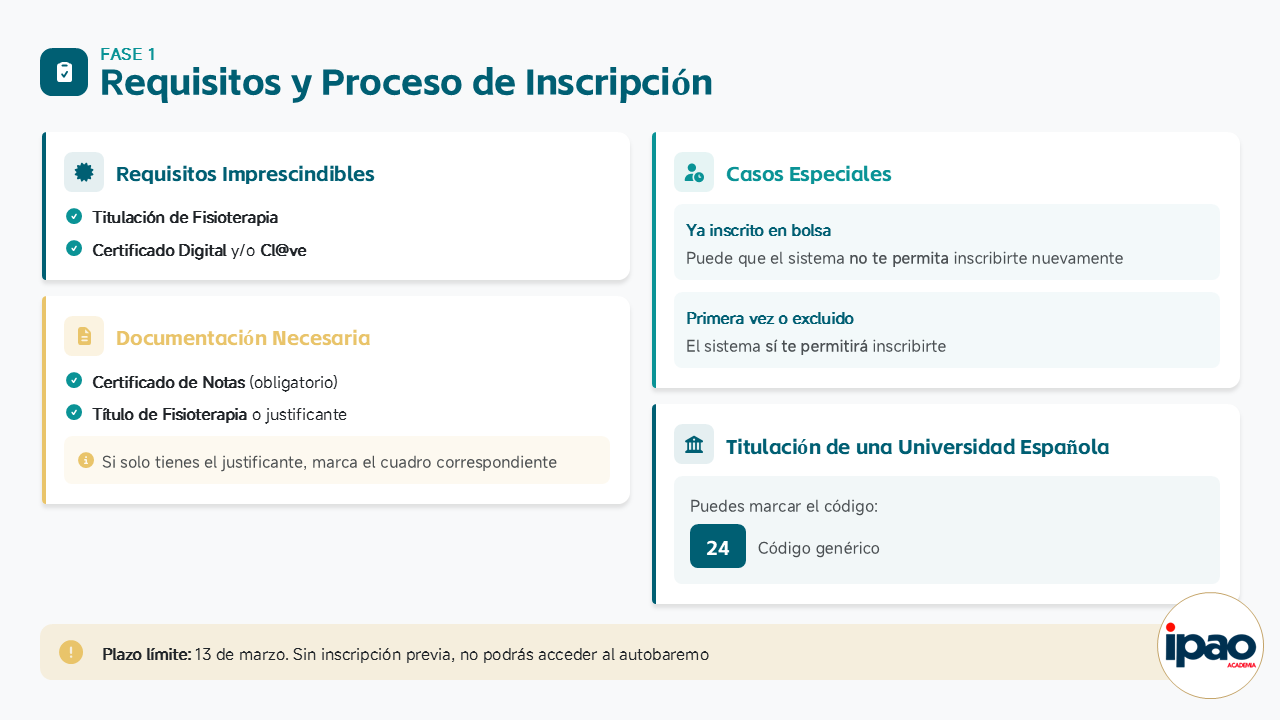Click the Titulación de una Universidad Española heading
1280x720 pixels.
click(x=917, y=447)
